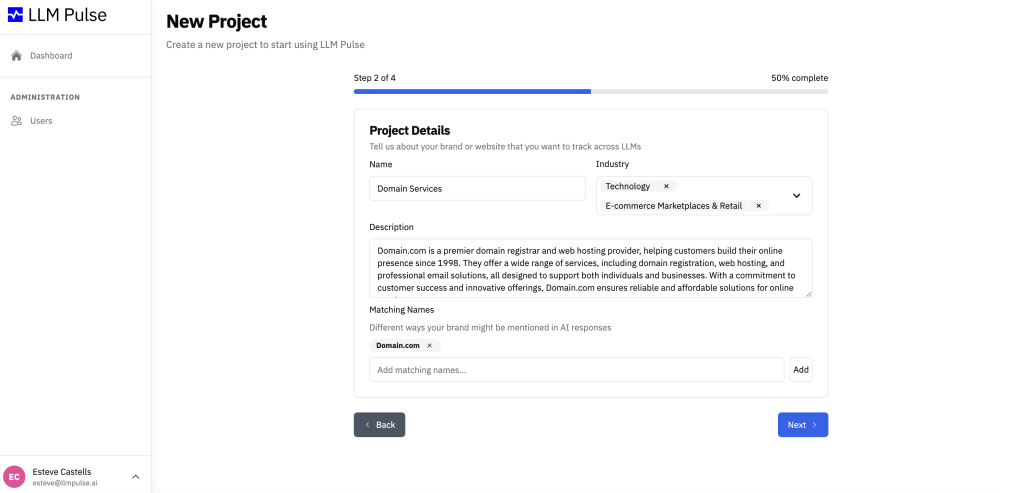The width and height of the screenshot is (1024, 493).
Task: Open Dashboard in the sidebar
Action: click(51, 56)
